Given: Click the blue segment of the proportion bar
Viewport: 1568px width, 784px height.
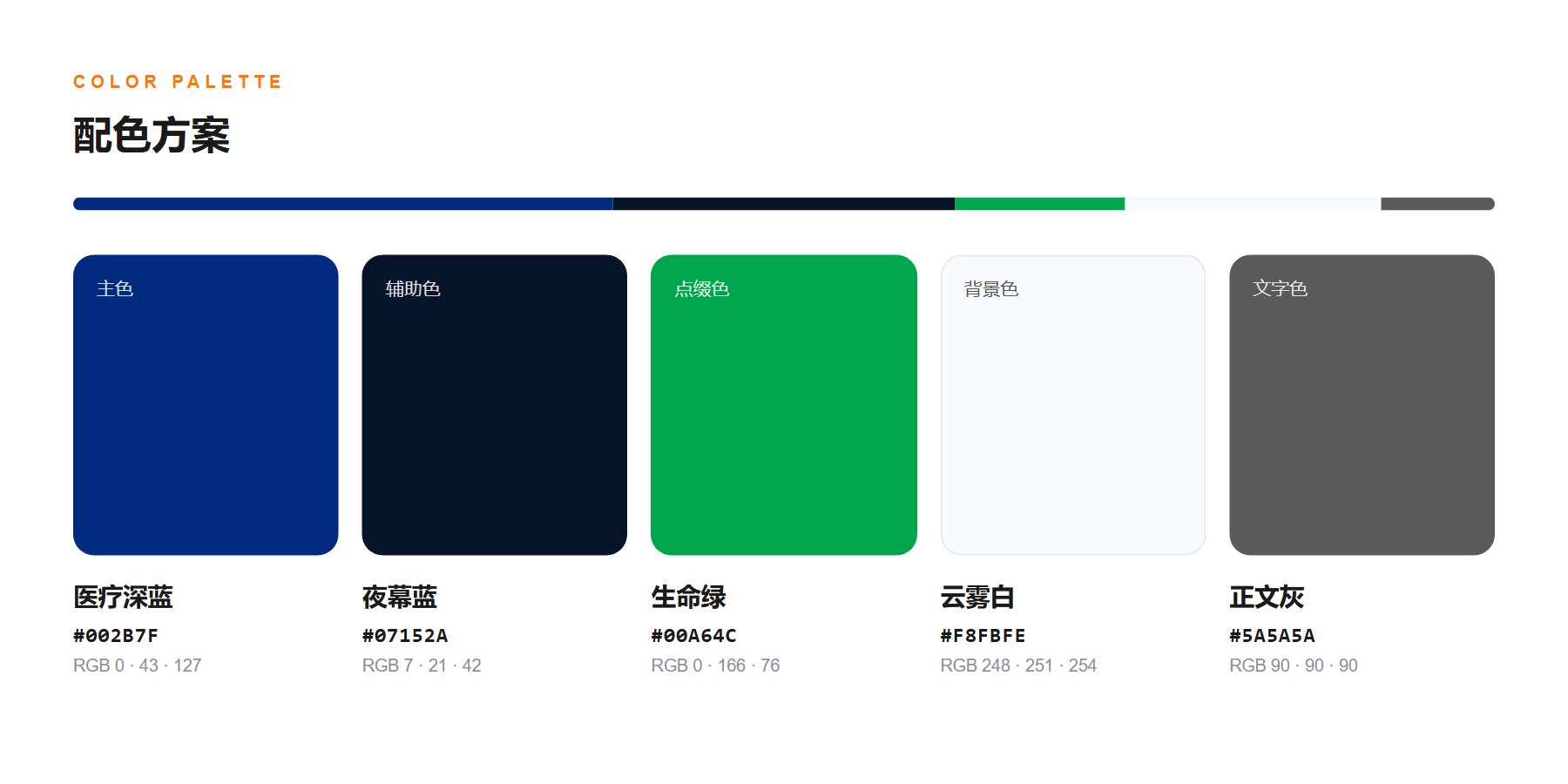Looking at the screenshot, I should 343,204.
